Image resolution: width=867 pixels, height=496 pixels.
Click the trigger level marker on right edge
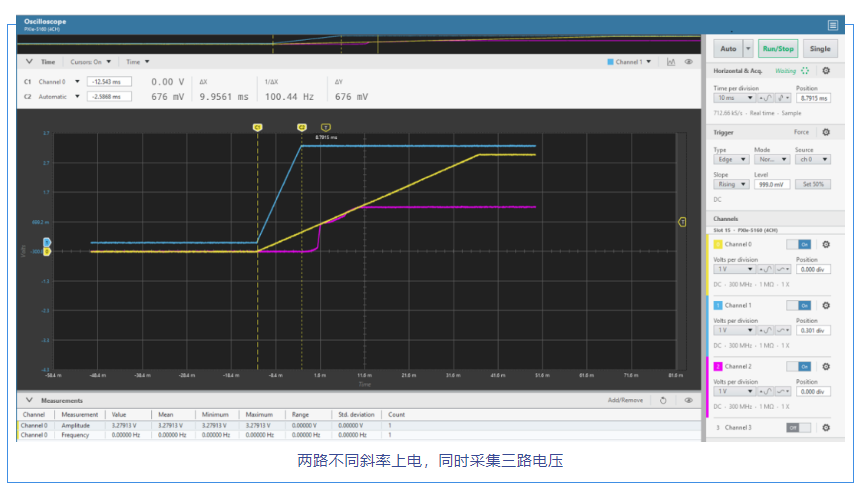click(682, 222)
